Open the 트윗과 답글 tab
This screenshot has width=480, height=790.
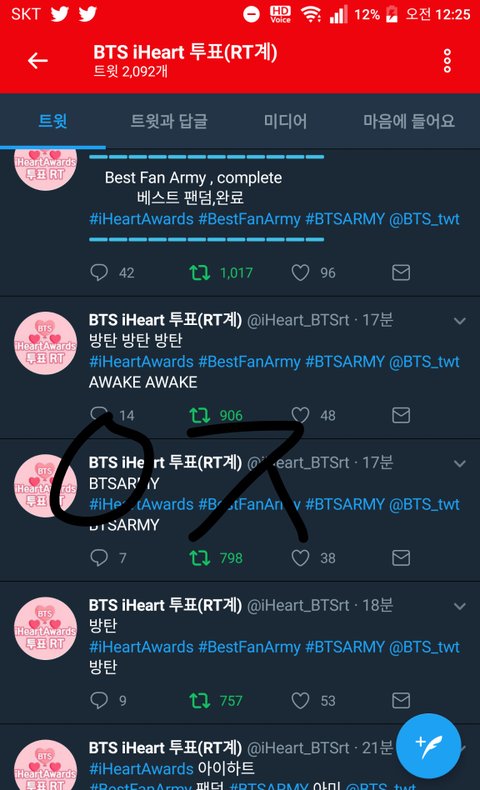click(169, 121)
